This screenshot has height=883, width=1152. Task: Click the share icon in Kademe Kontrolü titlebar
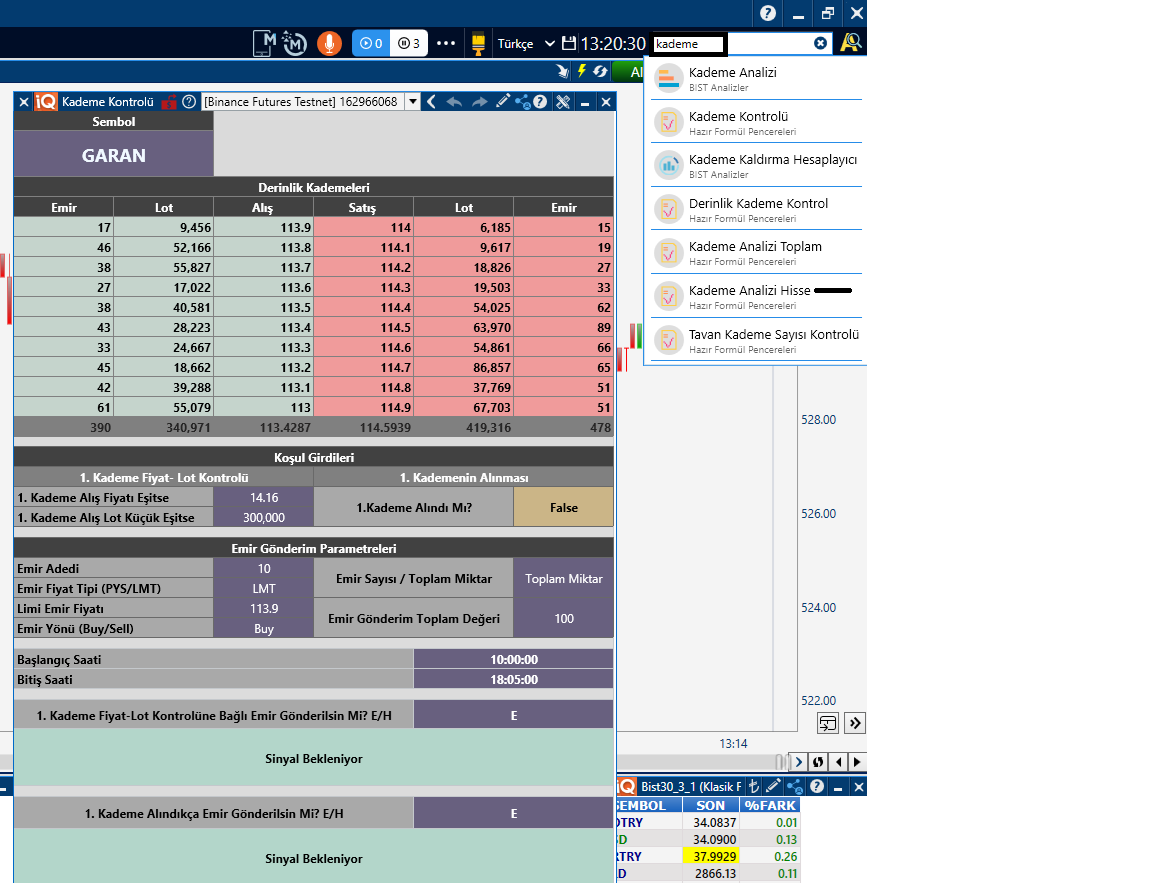(x=521, y=102)
